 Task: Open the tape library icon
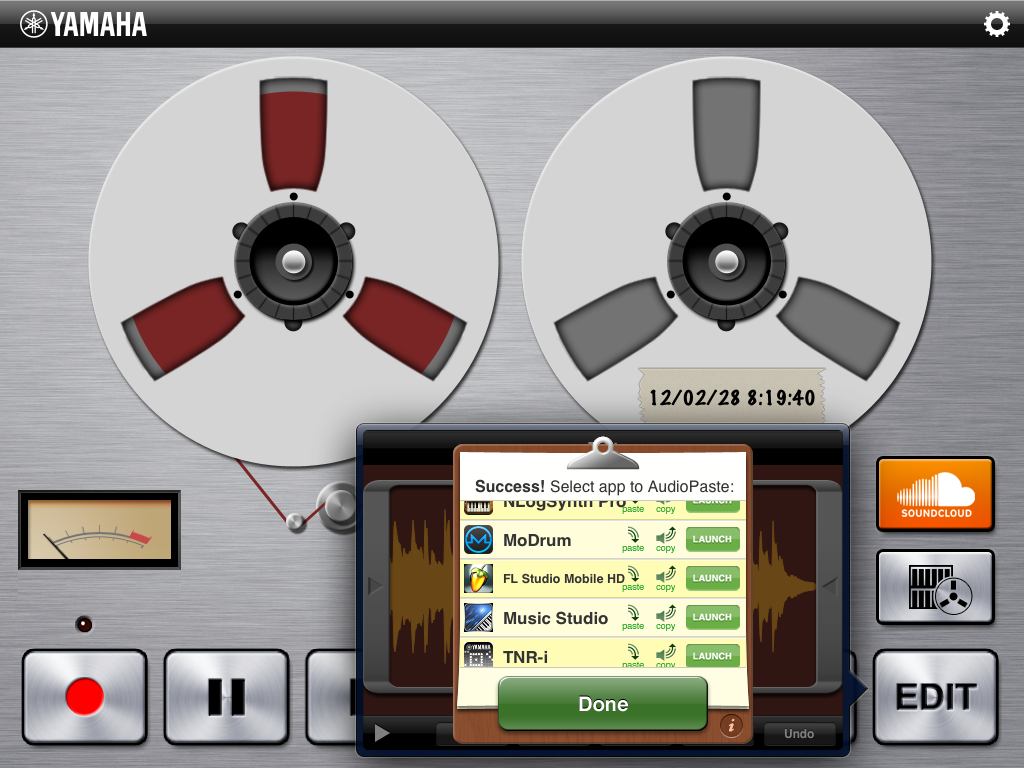click(x=935, y=586)
